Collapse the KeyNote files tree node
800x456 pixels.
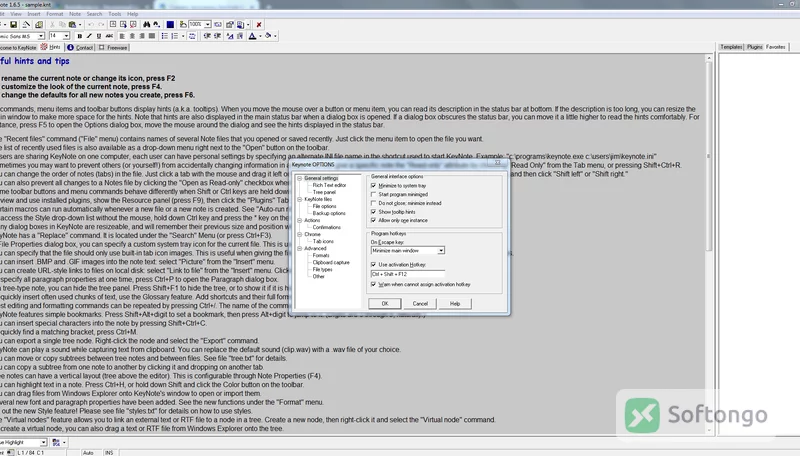[x=300, y=199]
